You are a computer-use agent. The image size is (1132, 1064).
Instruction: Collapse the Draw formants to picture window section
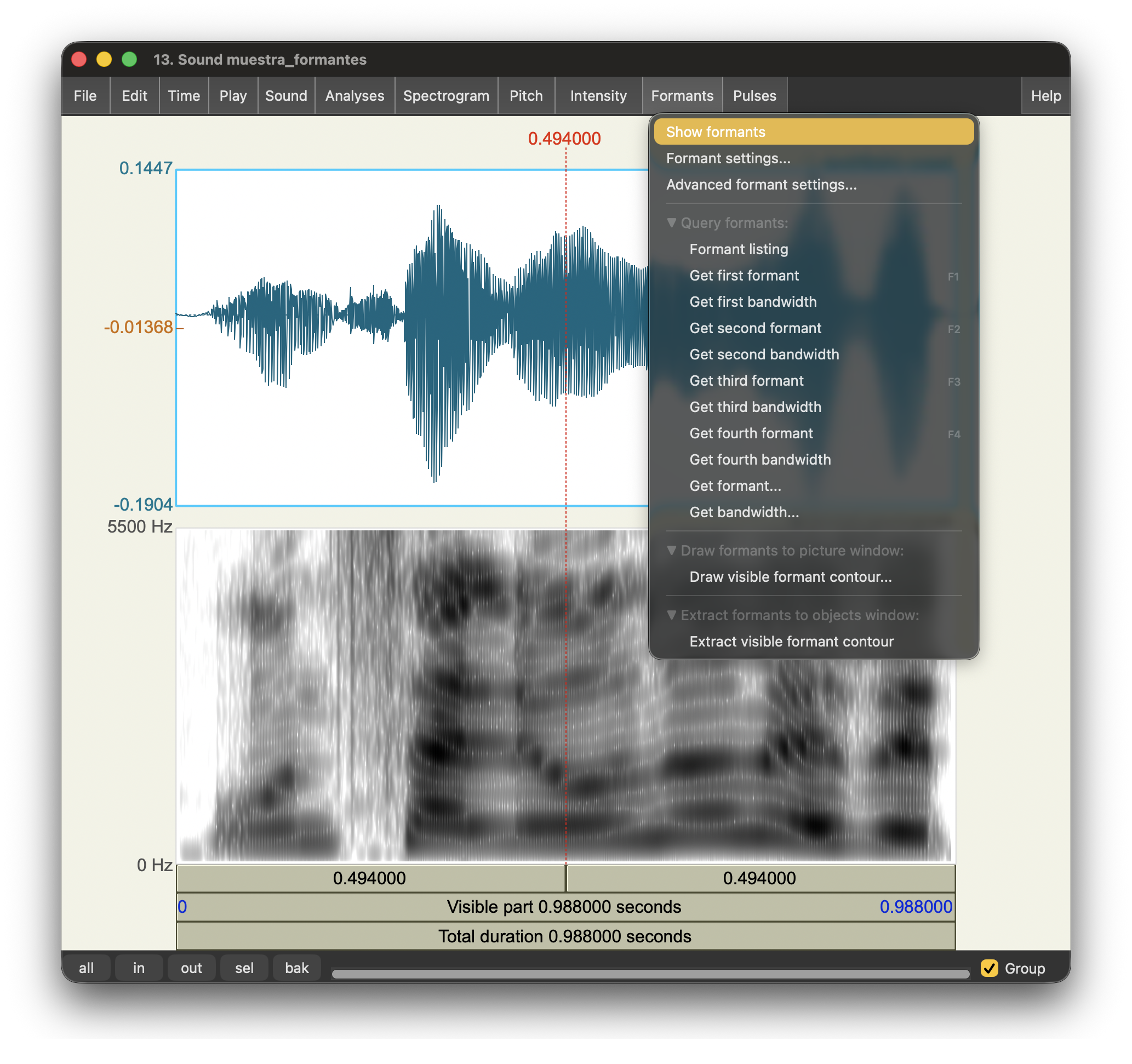click(672, 551)
